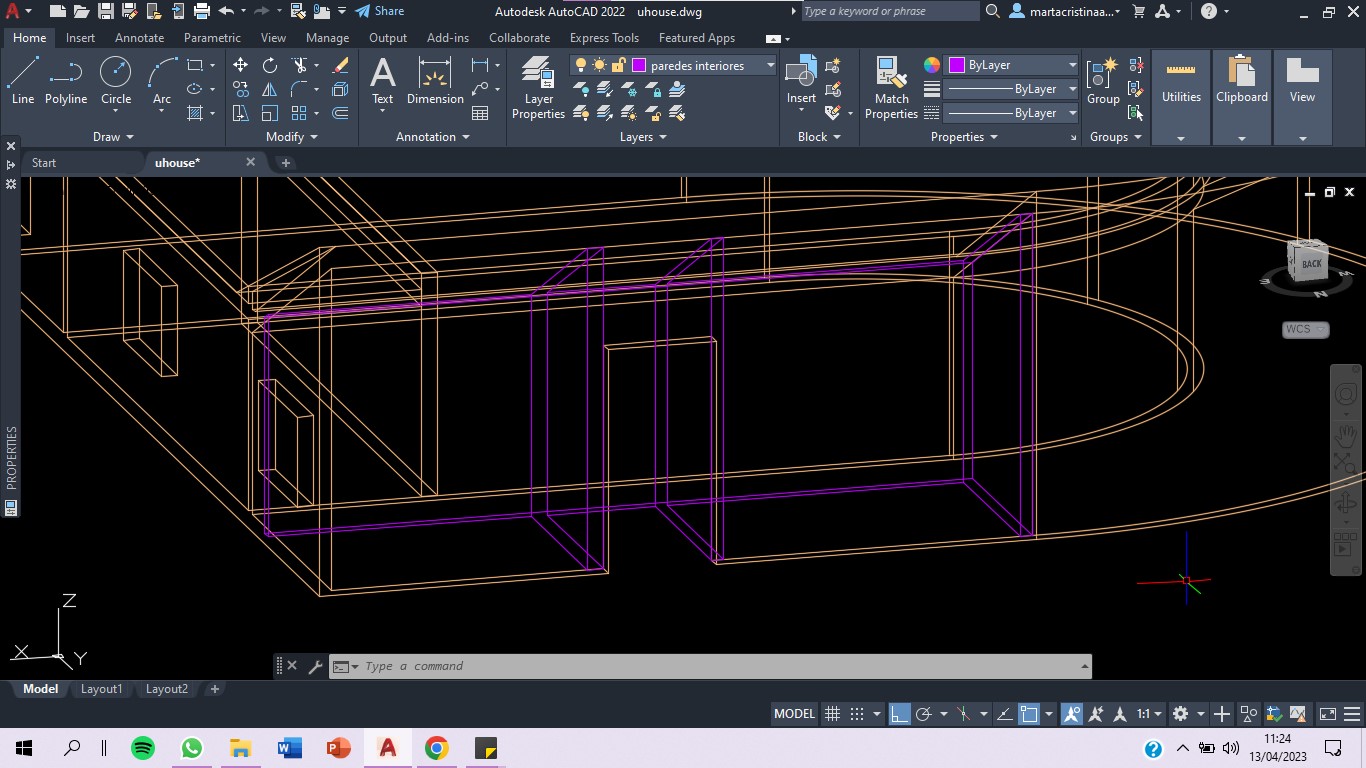Select the Copy tool in Modify
This screenshot has width=1366, height=768.
click(240, 89)
